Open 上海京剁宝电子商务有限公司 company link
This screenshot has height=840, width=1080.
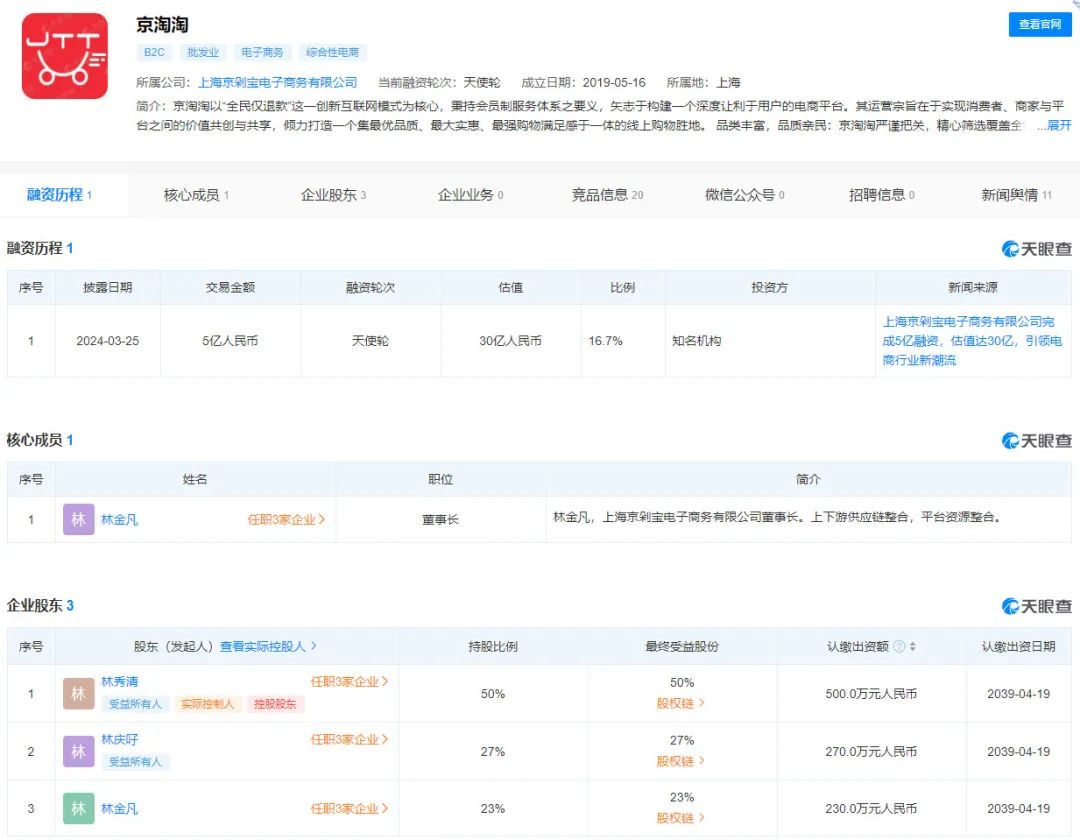coord(278,83)
